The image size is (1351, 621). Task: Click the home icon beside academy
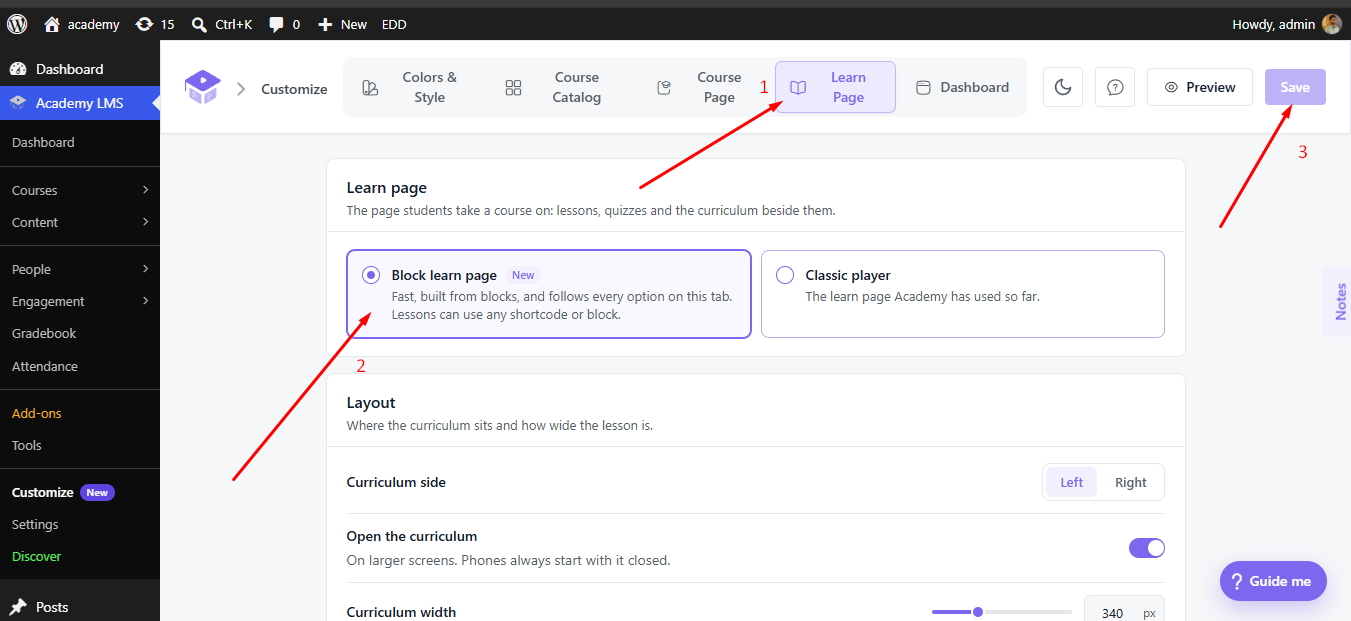tap(52, 24)
